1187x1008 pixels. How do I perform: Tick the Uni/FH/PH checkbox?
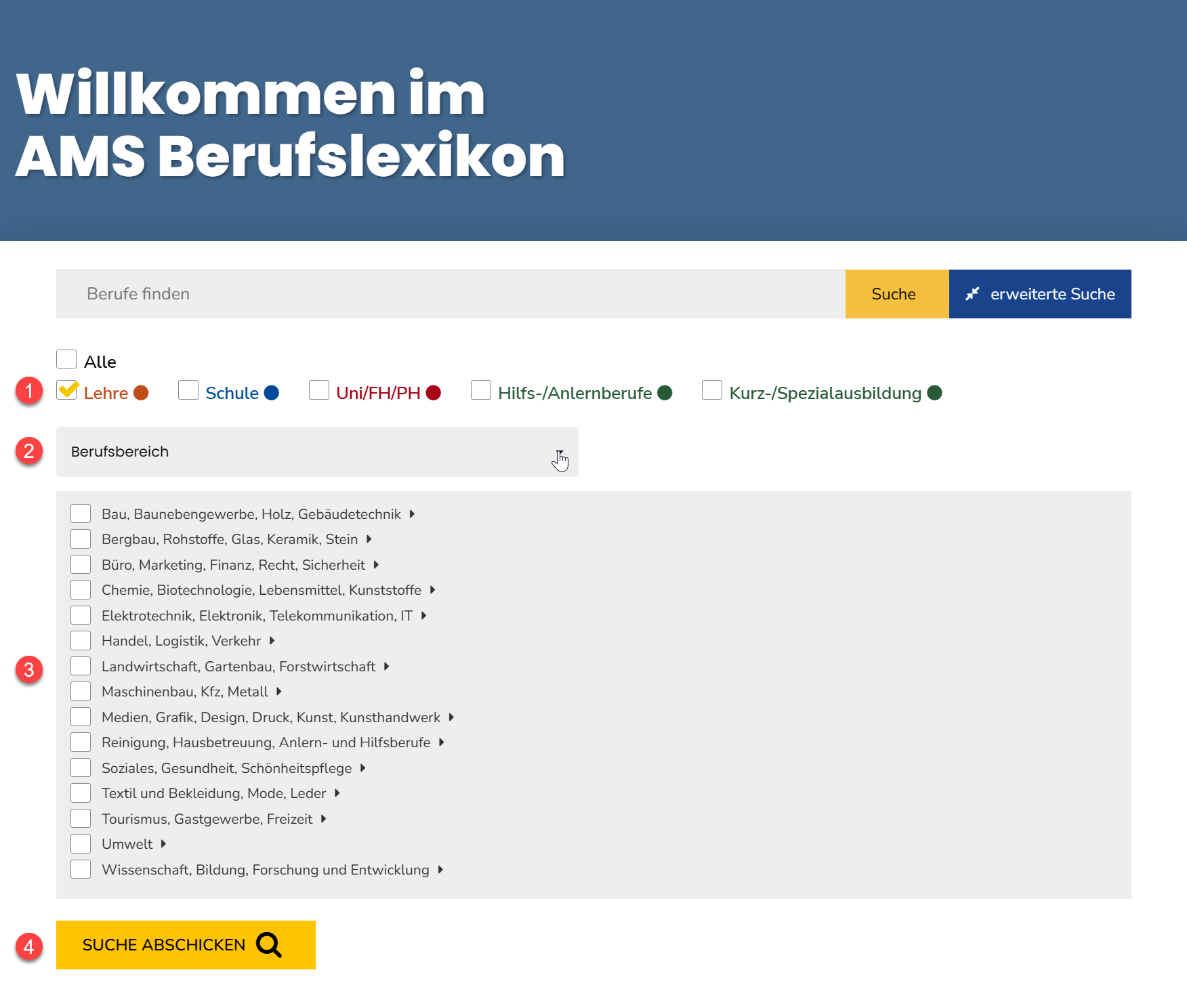coord(319,390)
